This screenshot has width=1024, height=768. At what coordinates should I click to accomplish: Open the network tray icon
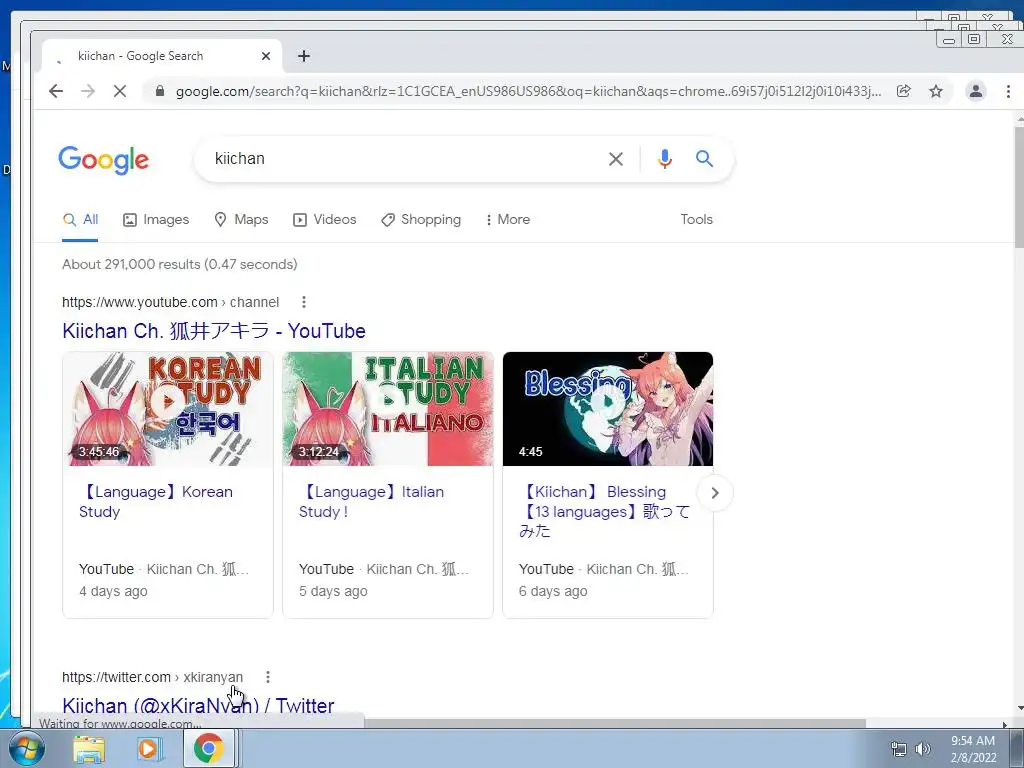[x=899, y=749]
